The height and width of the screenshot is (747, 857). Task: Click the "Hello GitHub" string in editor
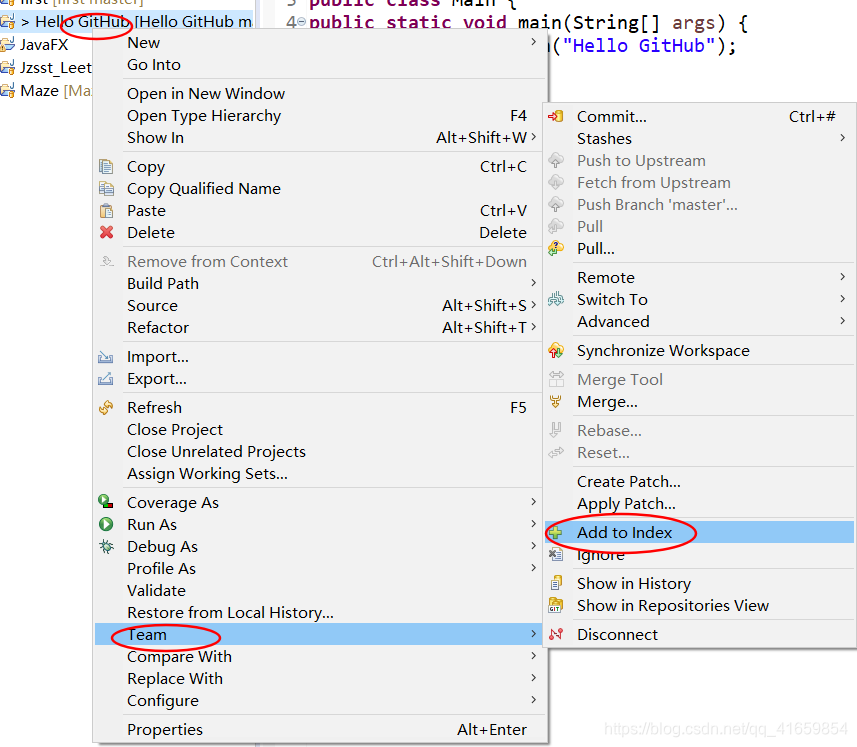[x=638, y=45]
